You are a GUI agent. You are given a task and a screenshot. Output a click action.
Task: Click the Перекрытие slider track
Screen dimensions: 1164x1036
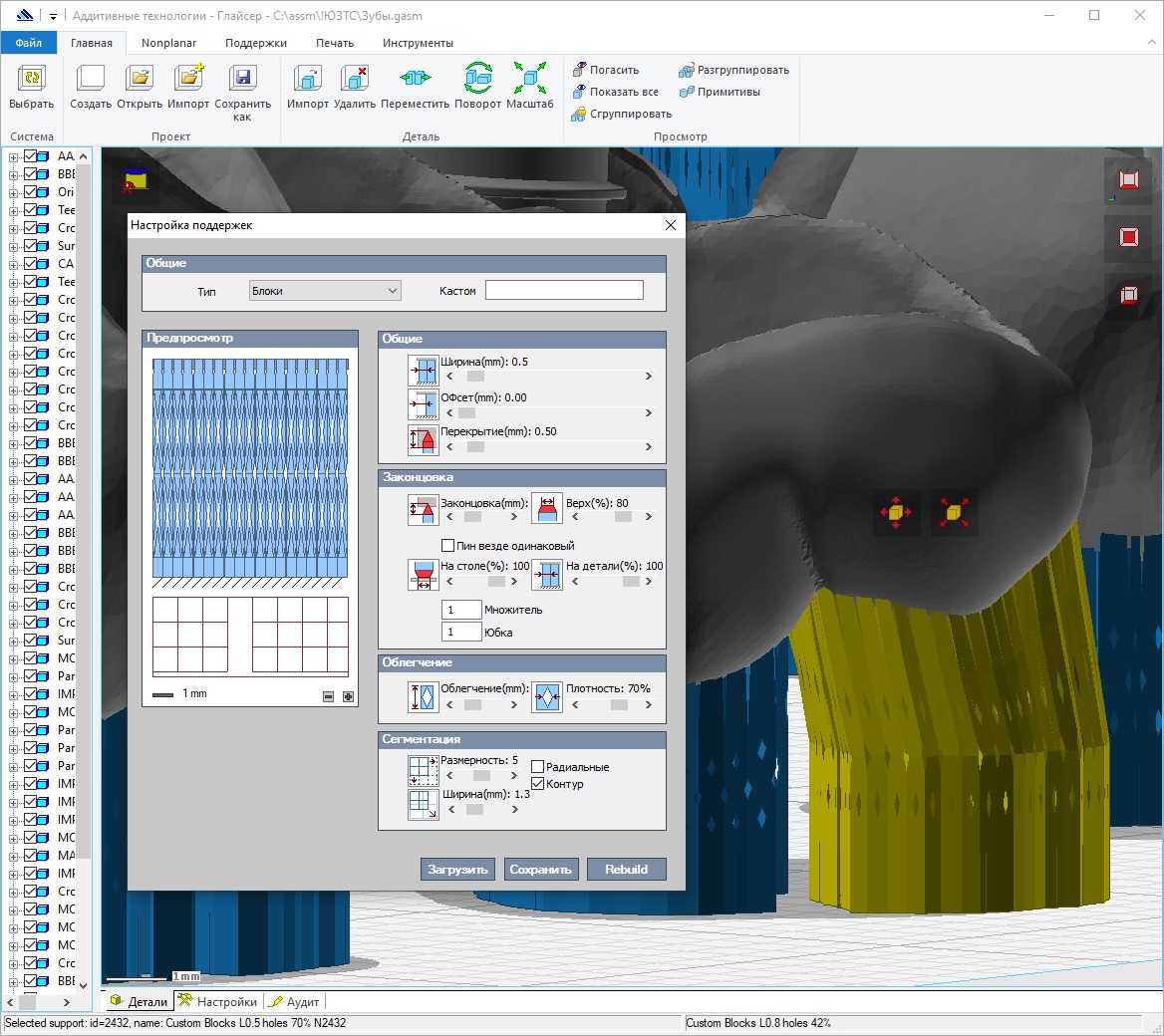pos(558,447)
